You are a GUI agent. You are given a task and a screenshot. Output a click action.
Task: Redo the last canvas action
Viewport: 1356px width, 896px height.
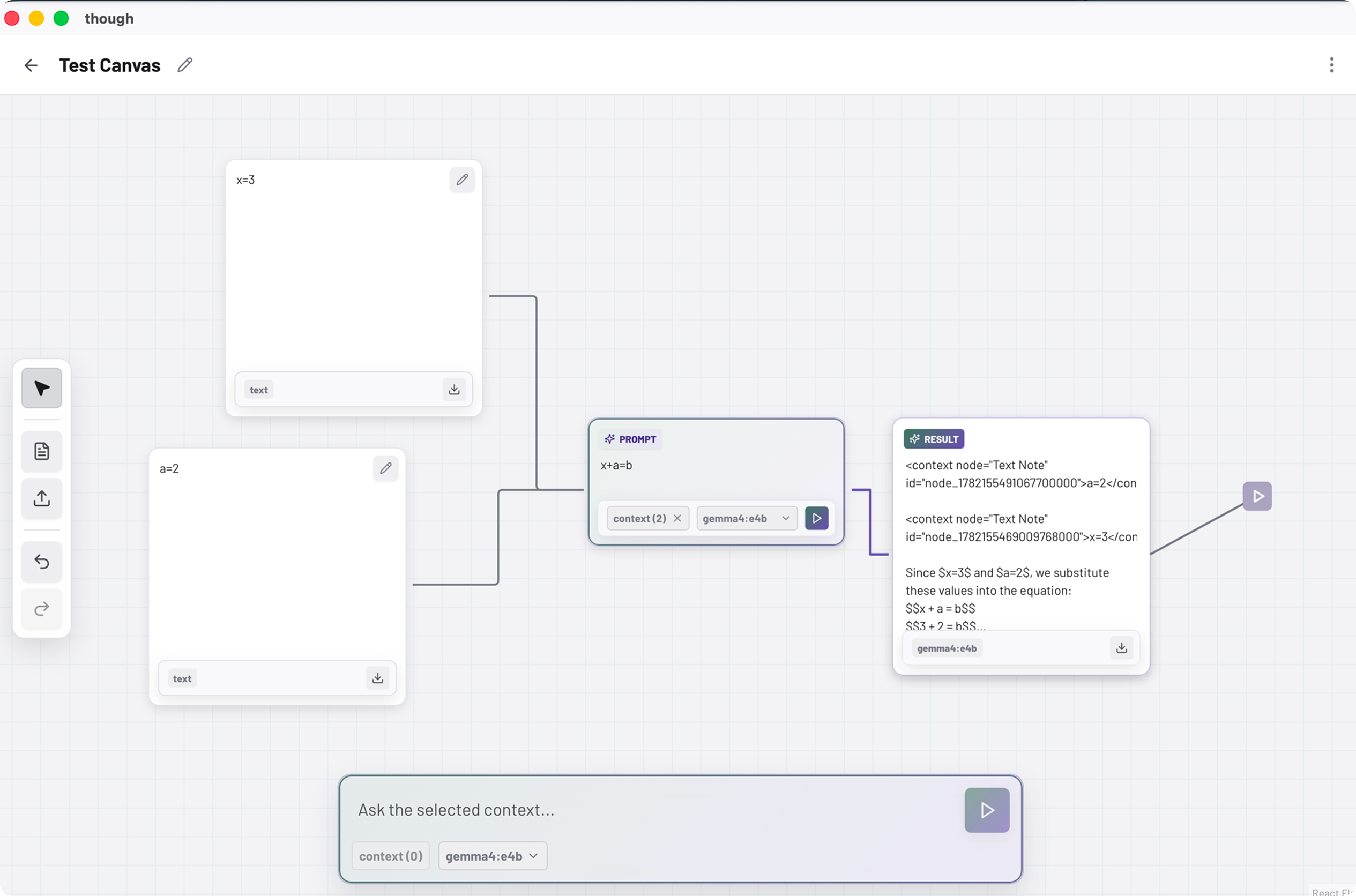[x=42, y=609]
